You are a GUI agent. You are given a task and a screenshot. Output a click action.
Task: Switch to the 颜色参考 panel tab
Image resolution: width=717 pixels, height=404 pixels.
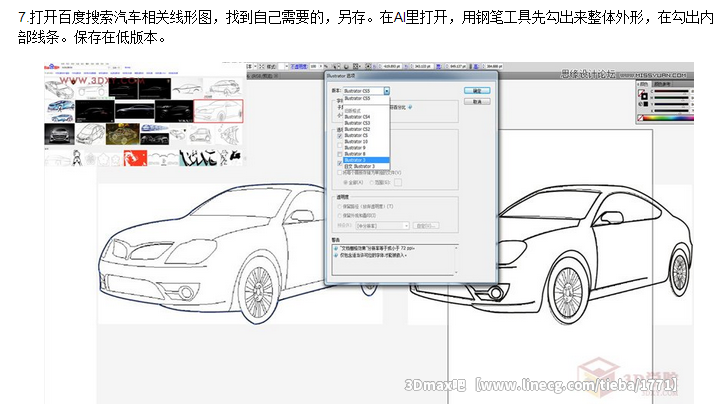pyautogui.click(x=662, y=84)
